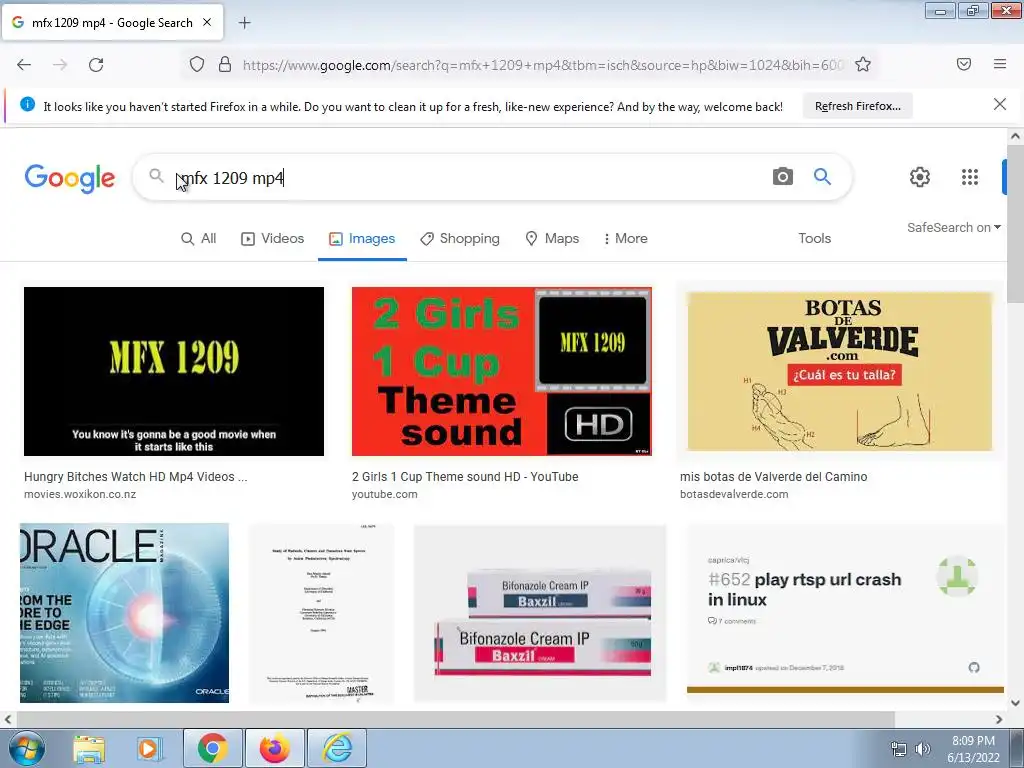Viewport: 1024px width, 768px height.
Task: Open the volume speaker tray icon
Action: click(922, 749)
